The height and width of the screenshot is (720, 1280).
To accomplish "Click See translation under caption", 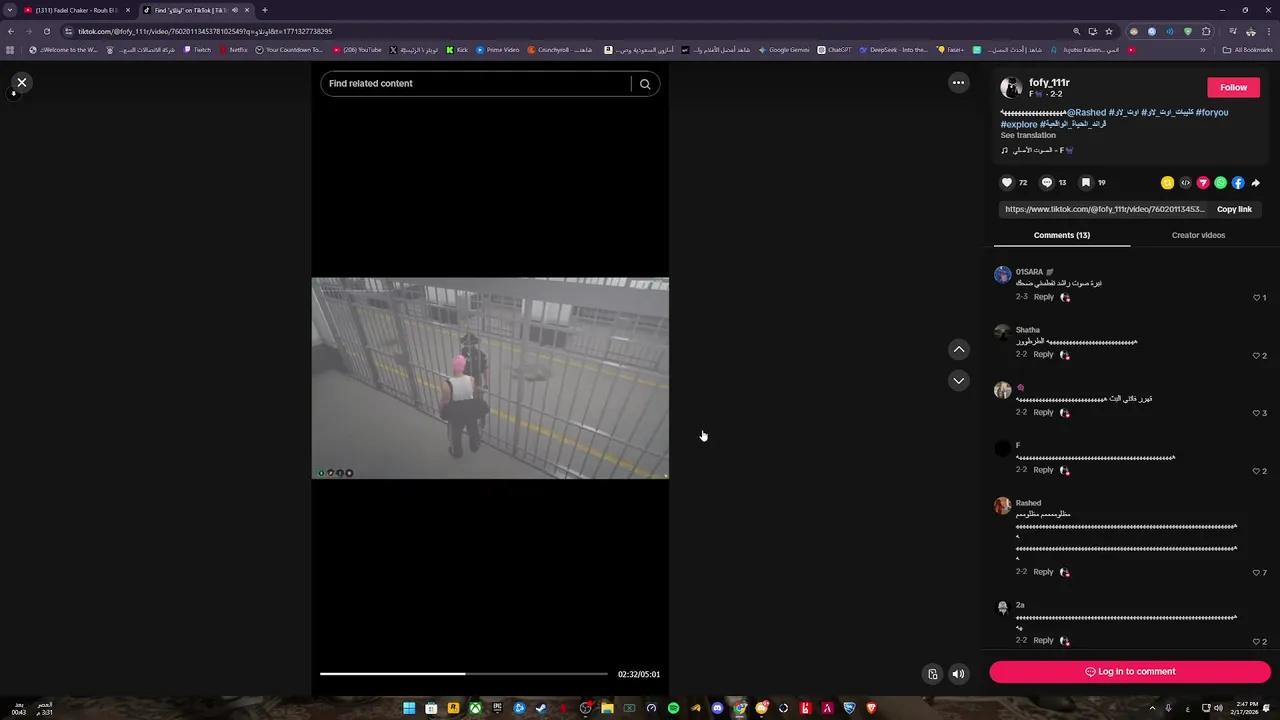I will coord(1028,135).
